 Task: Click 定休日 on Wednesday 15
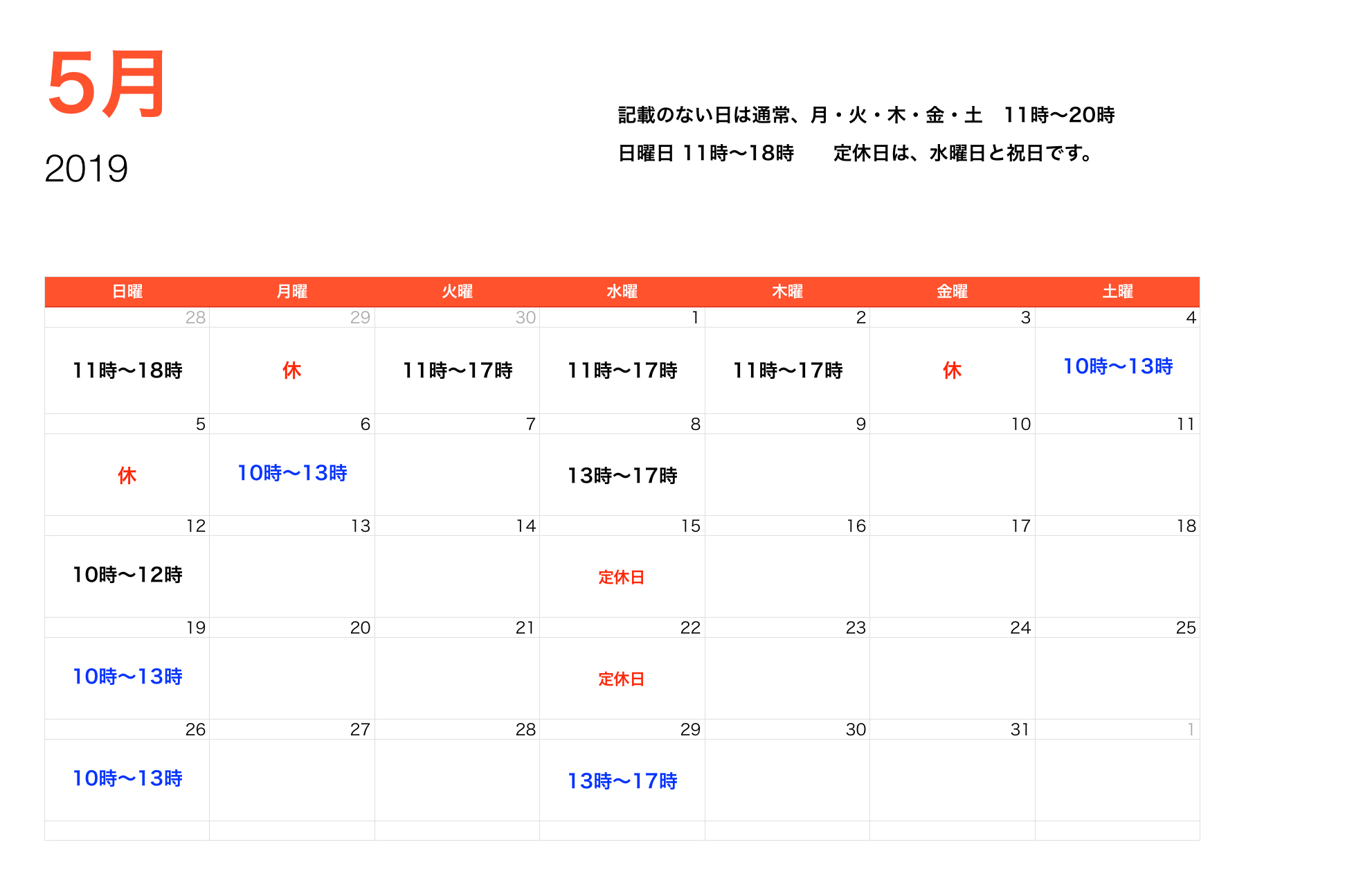[622, 578]
